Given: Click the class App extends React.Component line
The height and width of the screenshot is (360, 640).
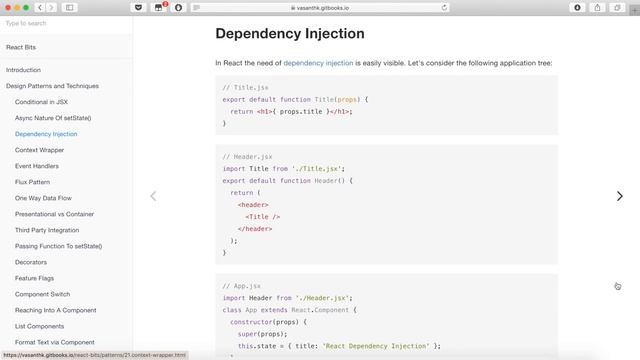Looking at the screenshot, I should click(289, 310).
